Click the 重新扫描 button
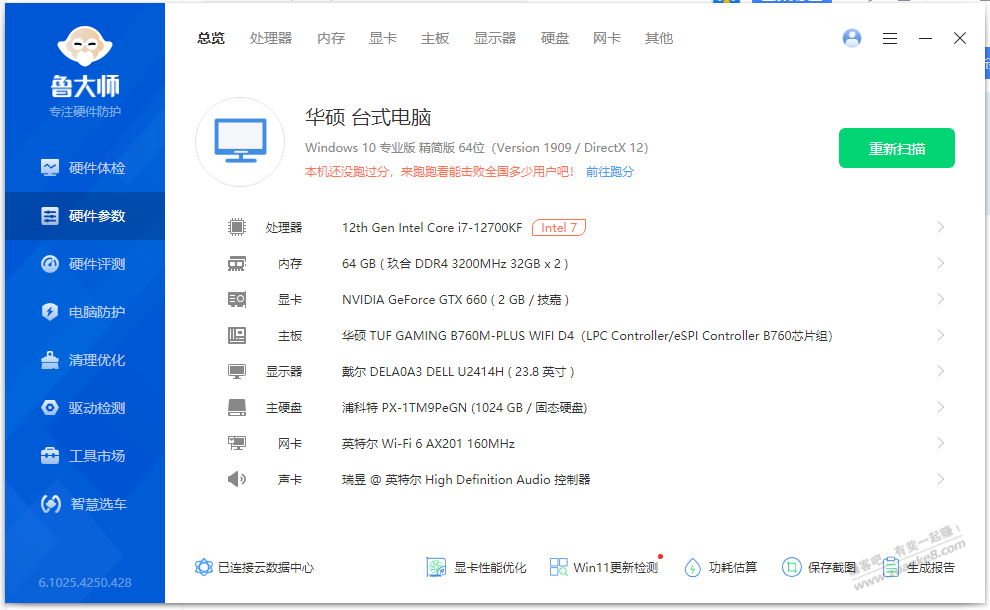 897,148
